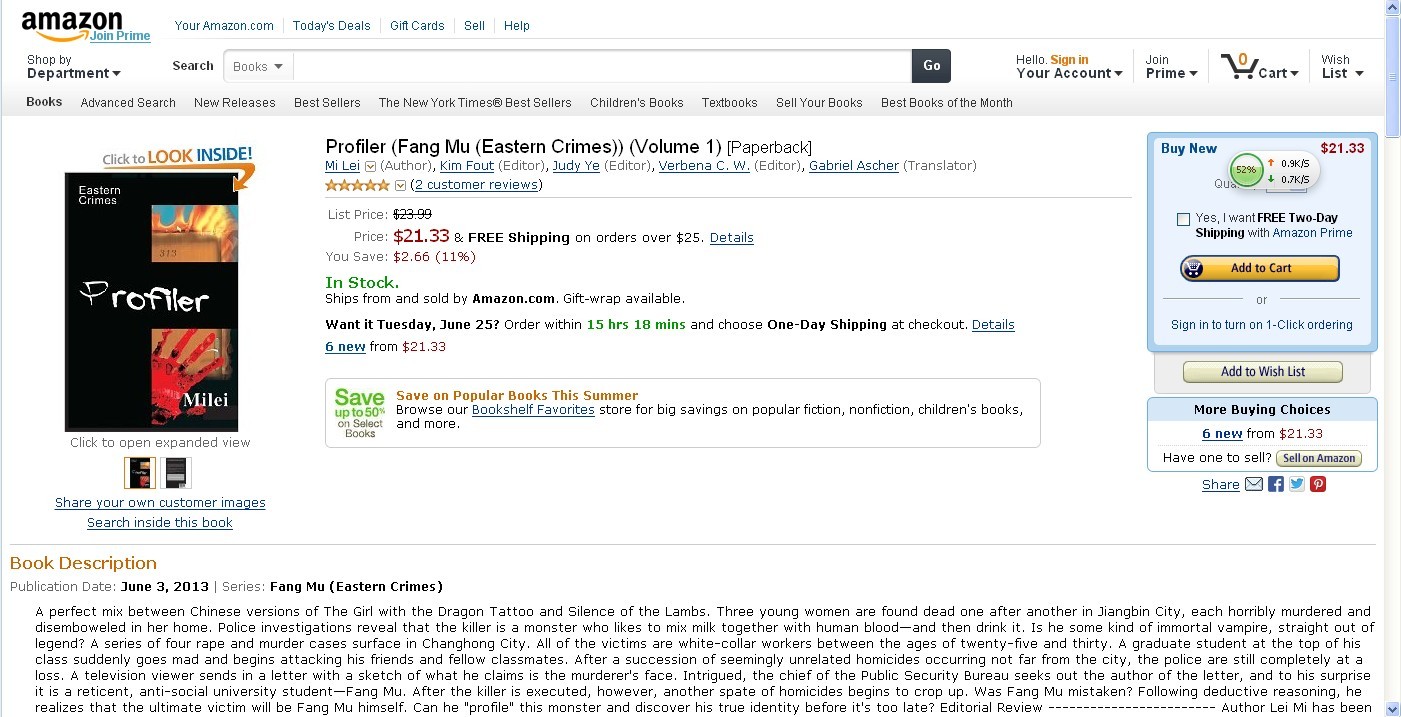Click the five-star rating icon

click(357, 185)
